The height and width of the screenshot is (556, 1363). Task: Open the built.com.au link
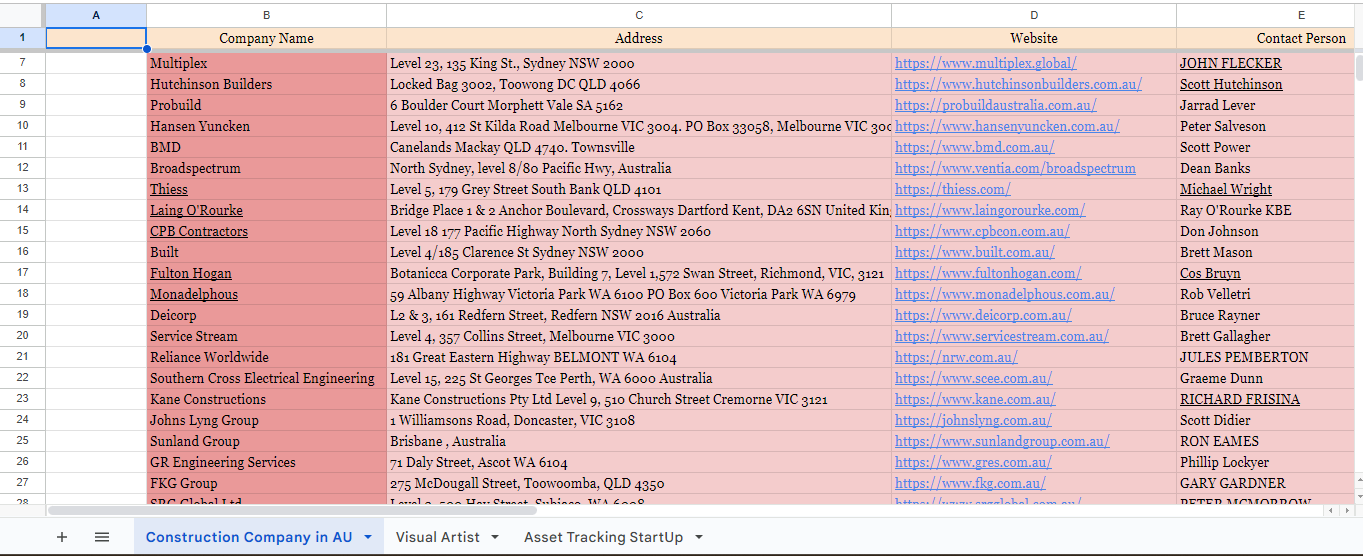(x=974, y=252)
